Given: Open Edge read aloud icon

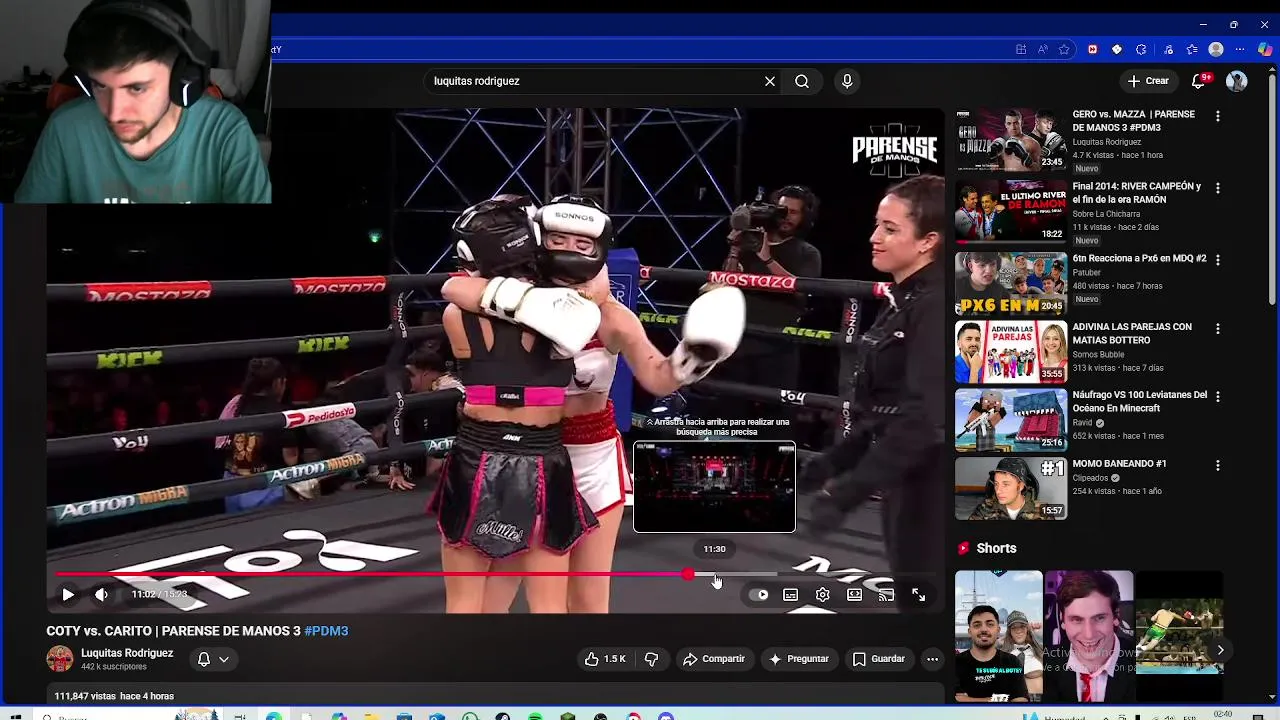Looking at the screenshot, I should (x=1042, y=49).
